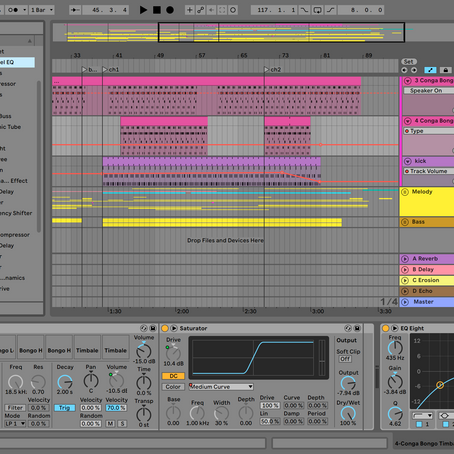Open the Speaker On automation chooser

[429, 91]
